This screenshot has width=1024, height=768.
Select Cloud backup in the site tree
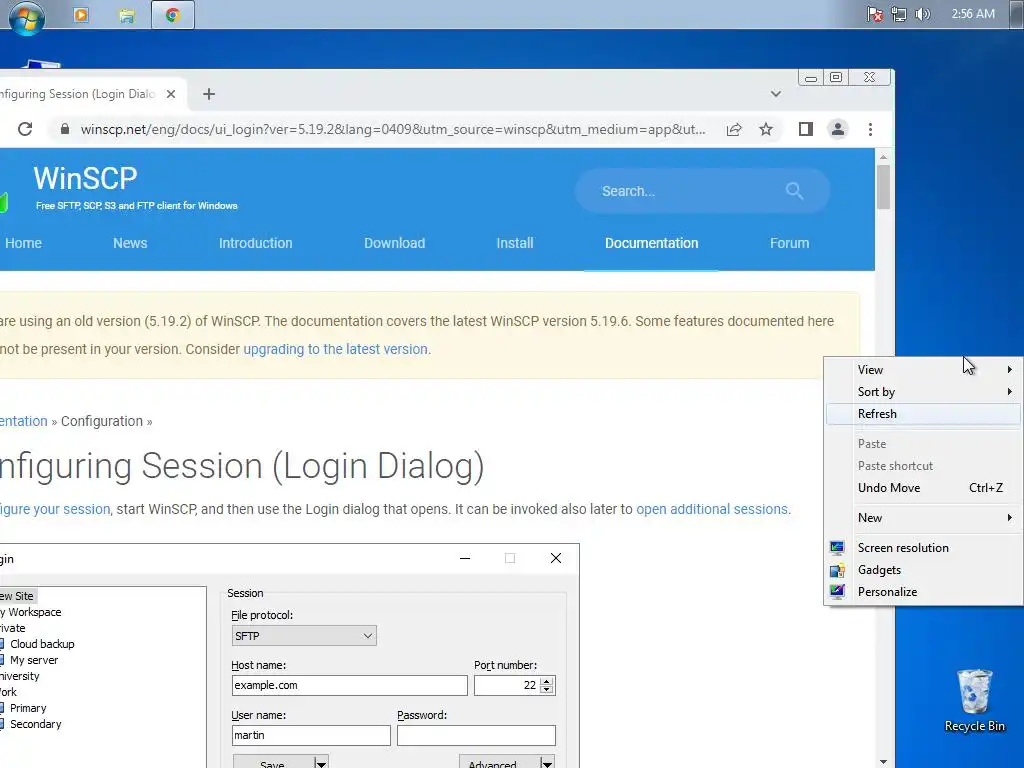(x=42, y=644)
